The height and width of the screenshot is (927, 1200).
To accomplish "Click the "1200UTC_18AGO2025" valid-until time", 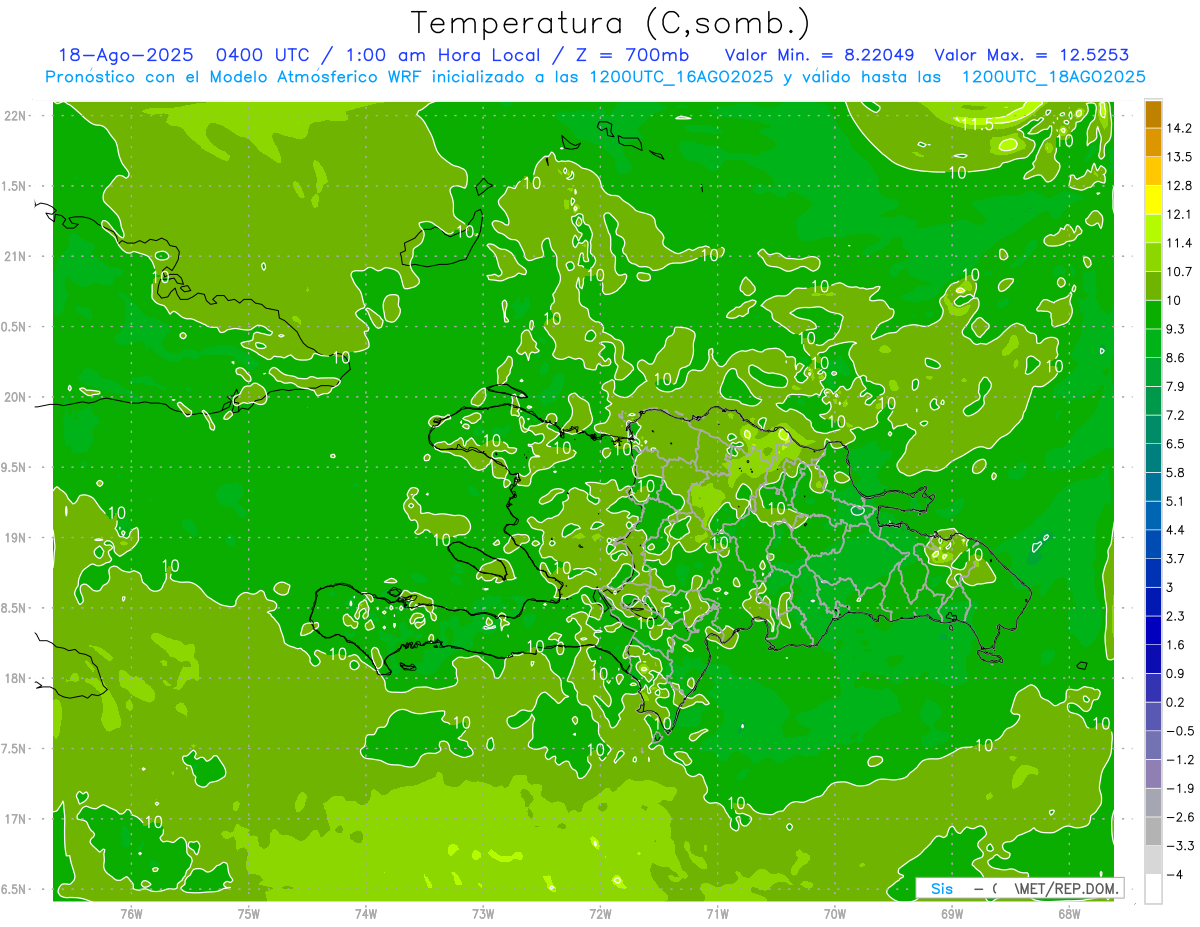I will point(1053,77).
